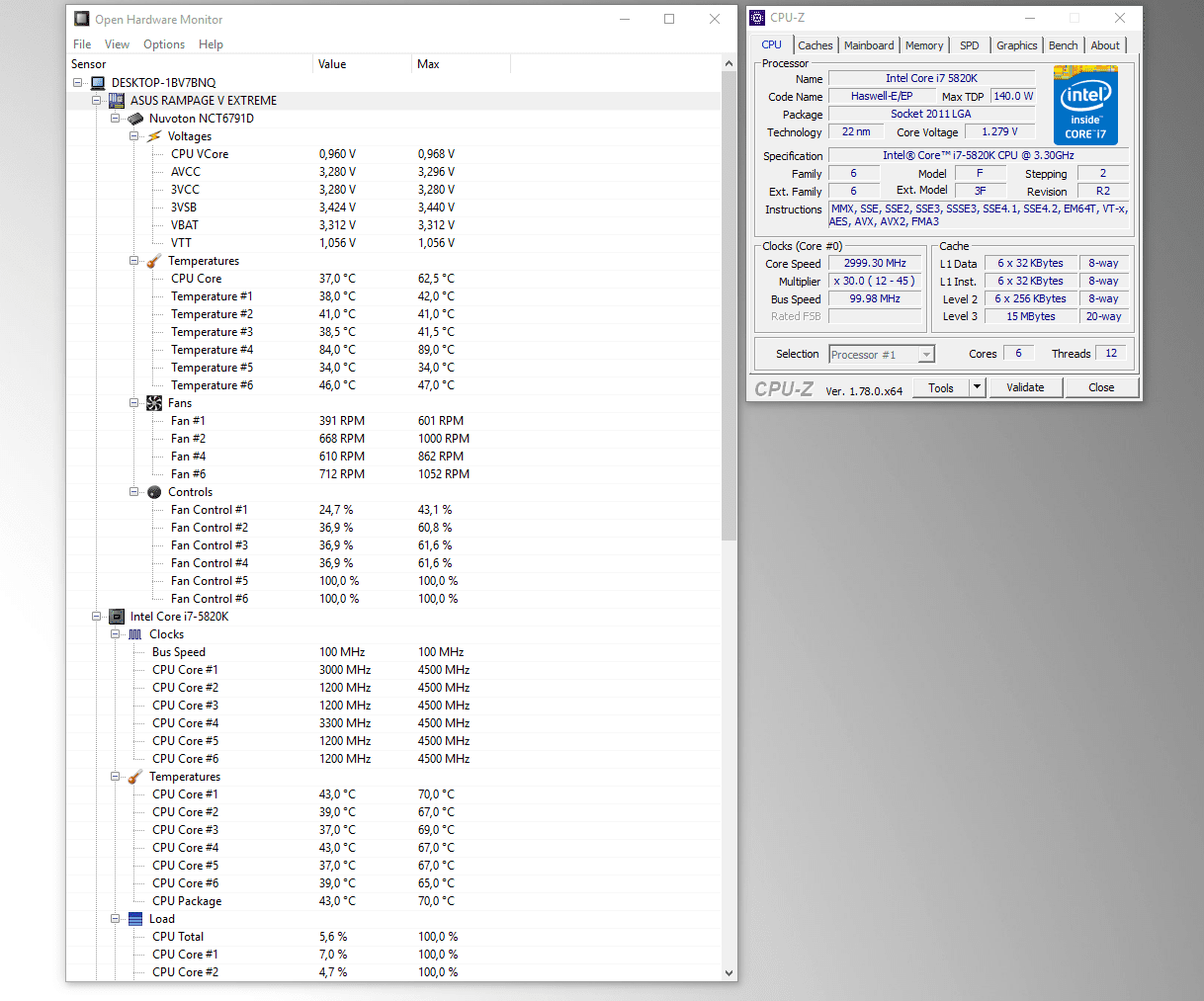The width and height of the screenshot is (1204, 1001).
Task: Collapse the DESKTOP-1BV7BNQ tree node
Action: point(78,83)
